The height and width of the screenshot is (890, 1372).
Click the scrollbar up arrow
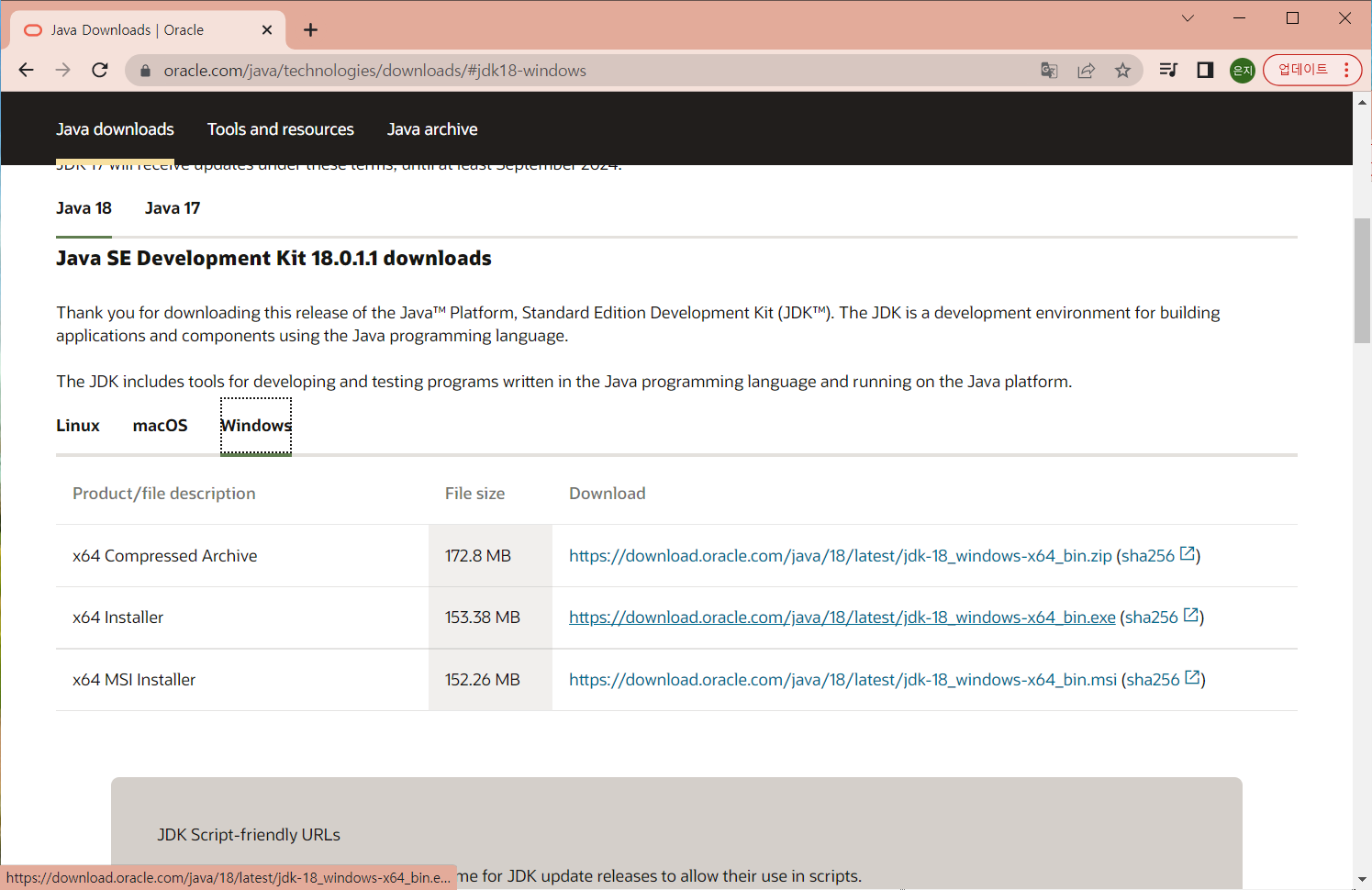[1363, 101]
